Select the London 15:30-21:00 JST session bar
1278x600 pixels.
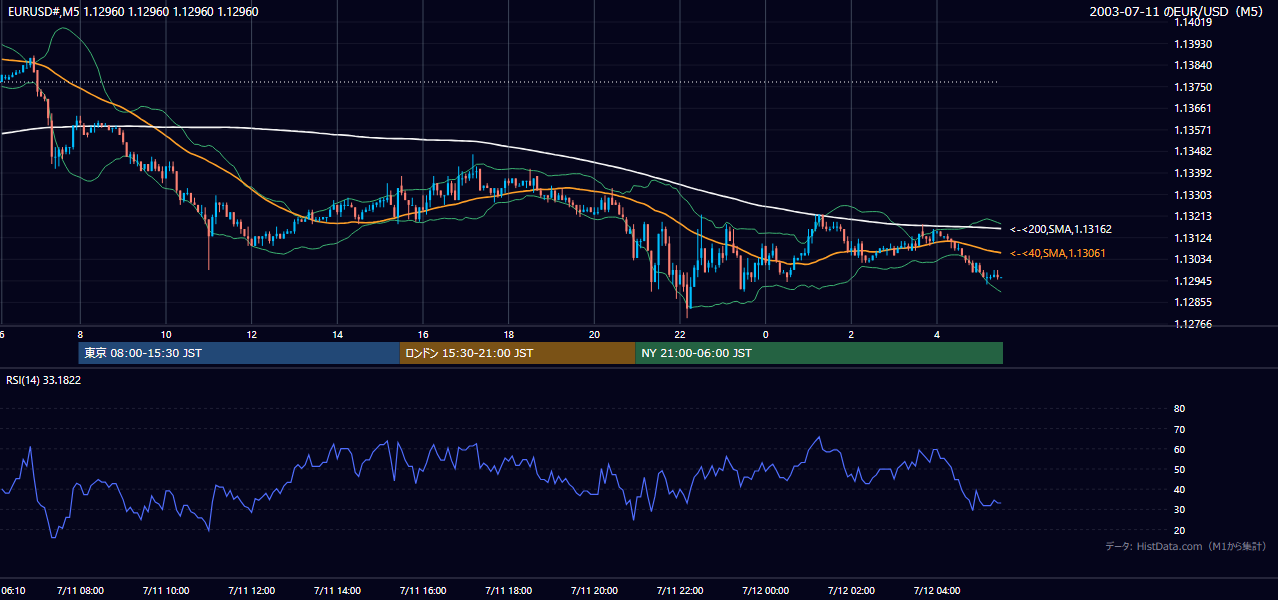pos(517,353)
